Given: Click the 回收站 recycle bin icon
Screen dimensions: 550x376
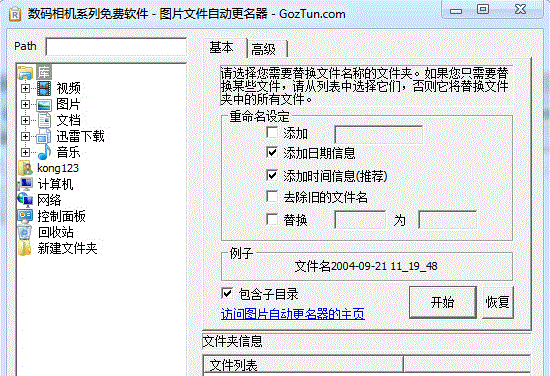Looking at the screenshot, I should [x=25, y=232].
